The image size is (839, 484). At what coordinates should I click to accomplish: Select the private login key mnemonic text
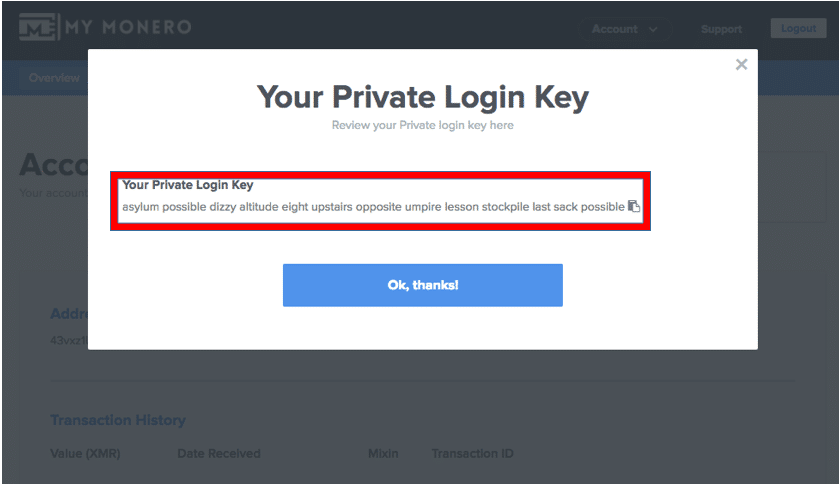pyautogui.click(x=373, y=207)
